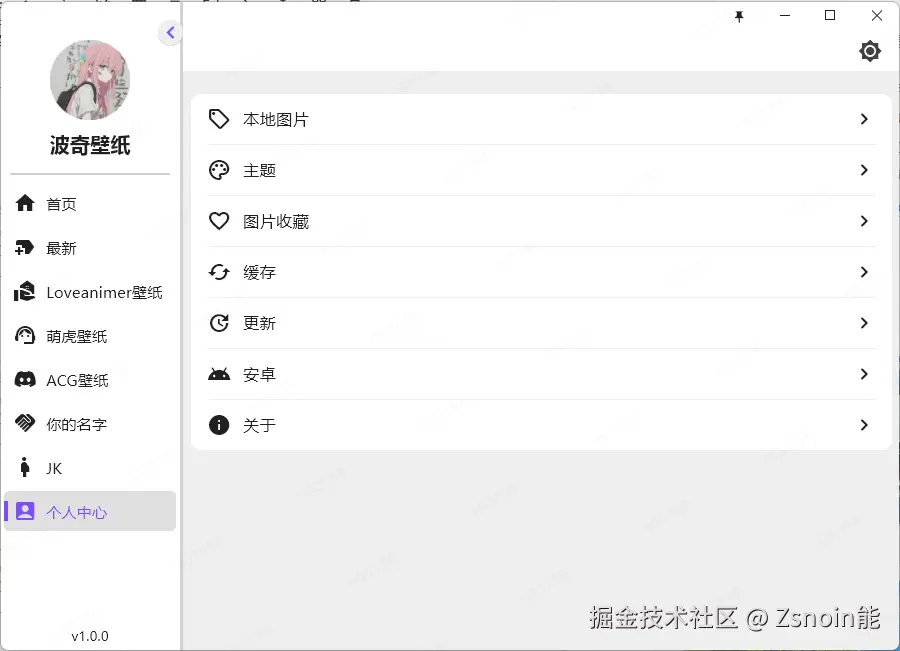Click the purple profile icon for 个人中心

tap(25, 511)
